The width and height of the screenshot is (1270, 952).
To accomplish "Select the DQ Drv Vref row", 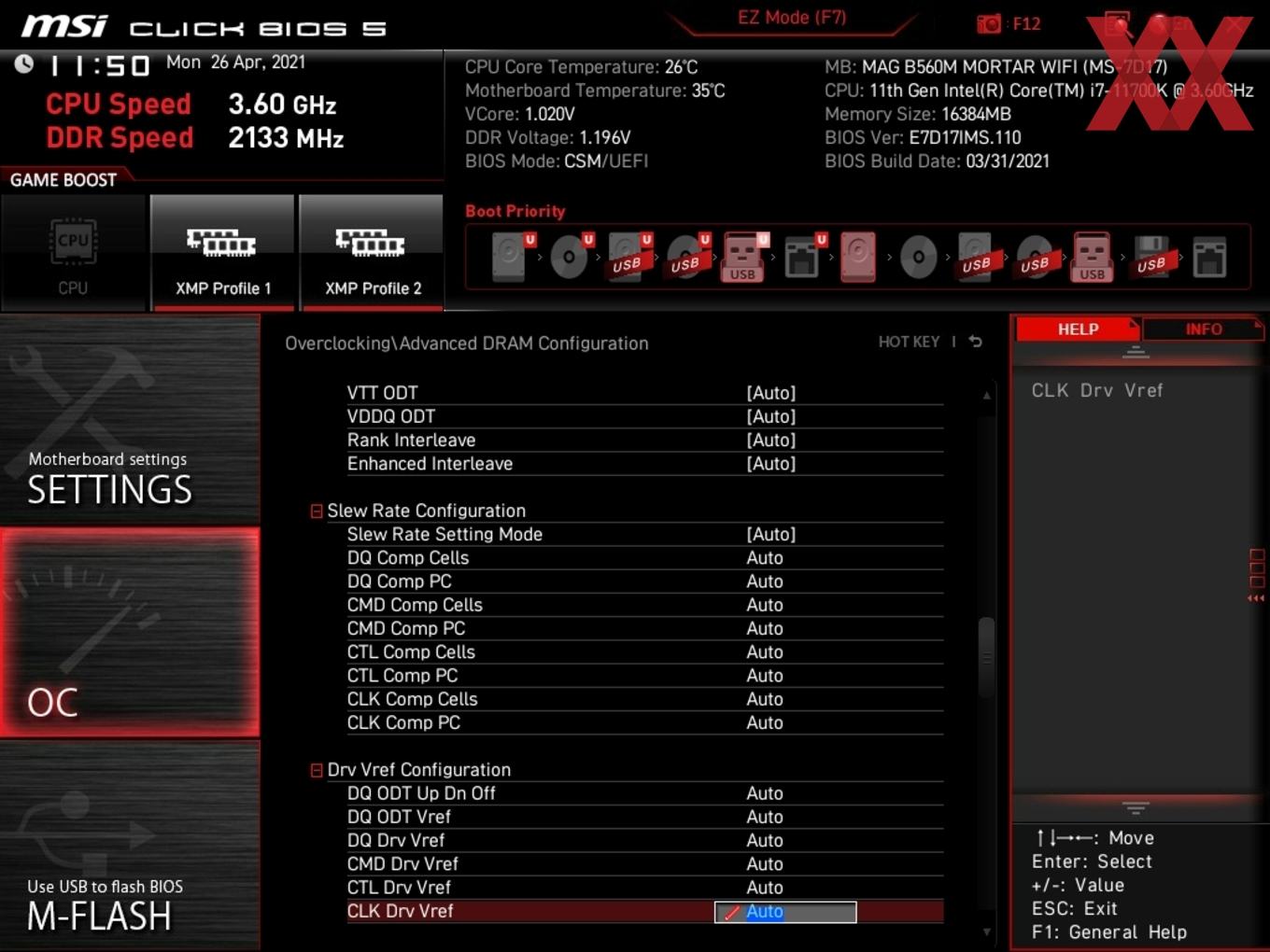I will point(644,840).
